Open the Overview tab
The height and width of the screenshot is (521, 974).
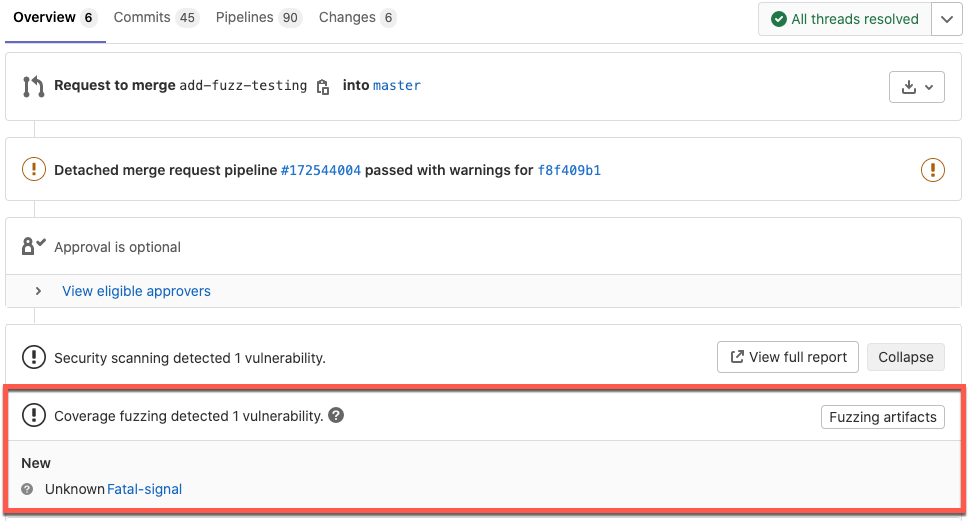click(54, 18)
